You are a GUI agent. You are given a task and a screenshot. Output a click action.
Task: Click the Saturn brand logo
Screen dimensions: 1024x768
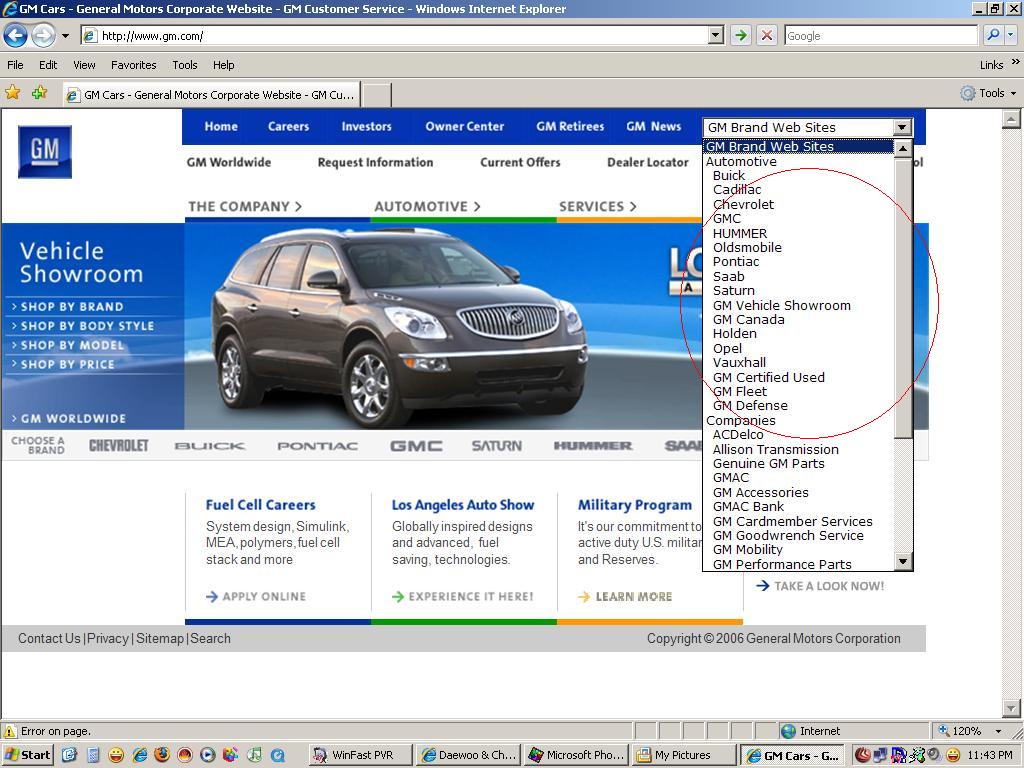[497, 446]
